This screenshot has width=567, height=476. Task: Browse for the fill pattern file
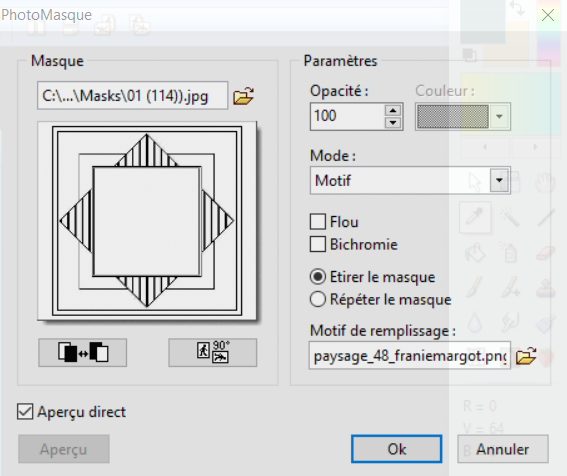(x=526, y=356)
